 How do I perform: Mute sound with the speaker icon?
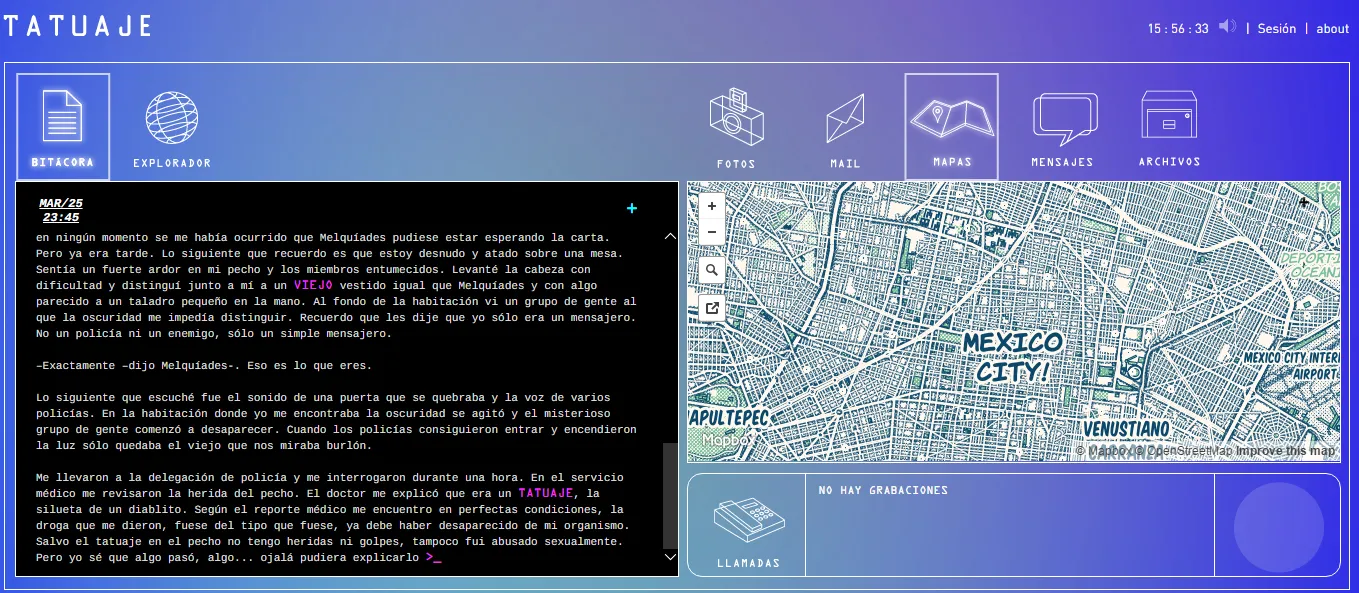[1227, 27]
